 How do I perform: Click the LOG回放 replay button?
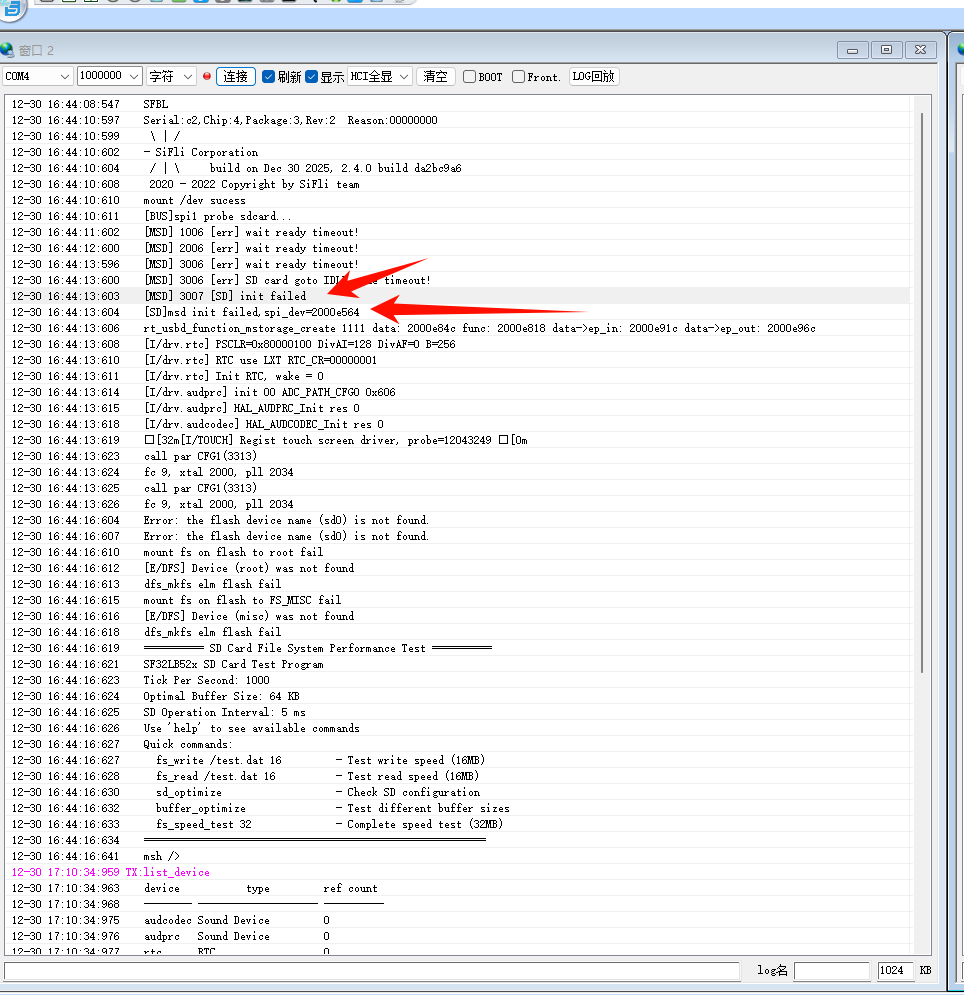(593, 76)
